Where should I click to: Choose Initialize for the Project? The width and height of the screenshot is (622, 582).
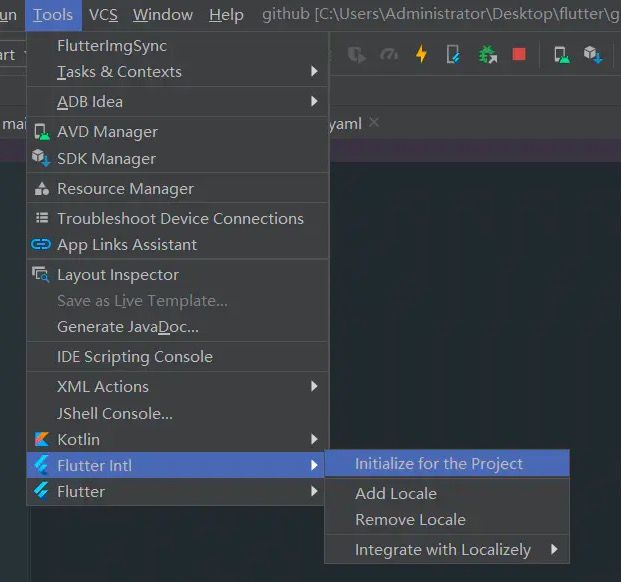447,463
